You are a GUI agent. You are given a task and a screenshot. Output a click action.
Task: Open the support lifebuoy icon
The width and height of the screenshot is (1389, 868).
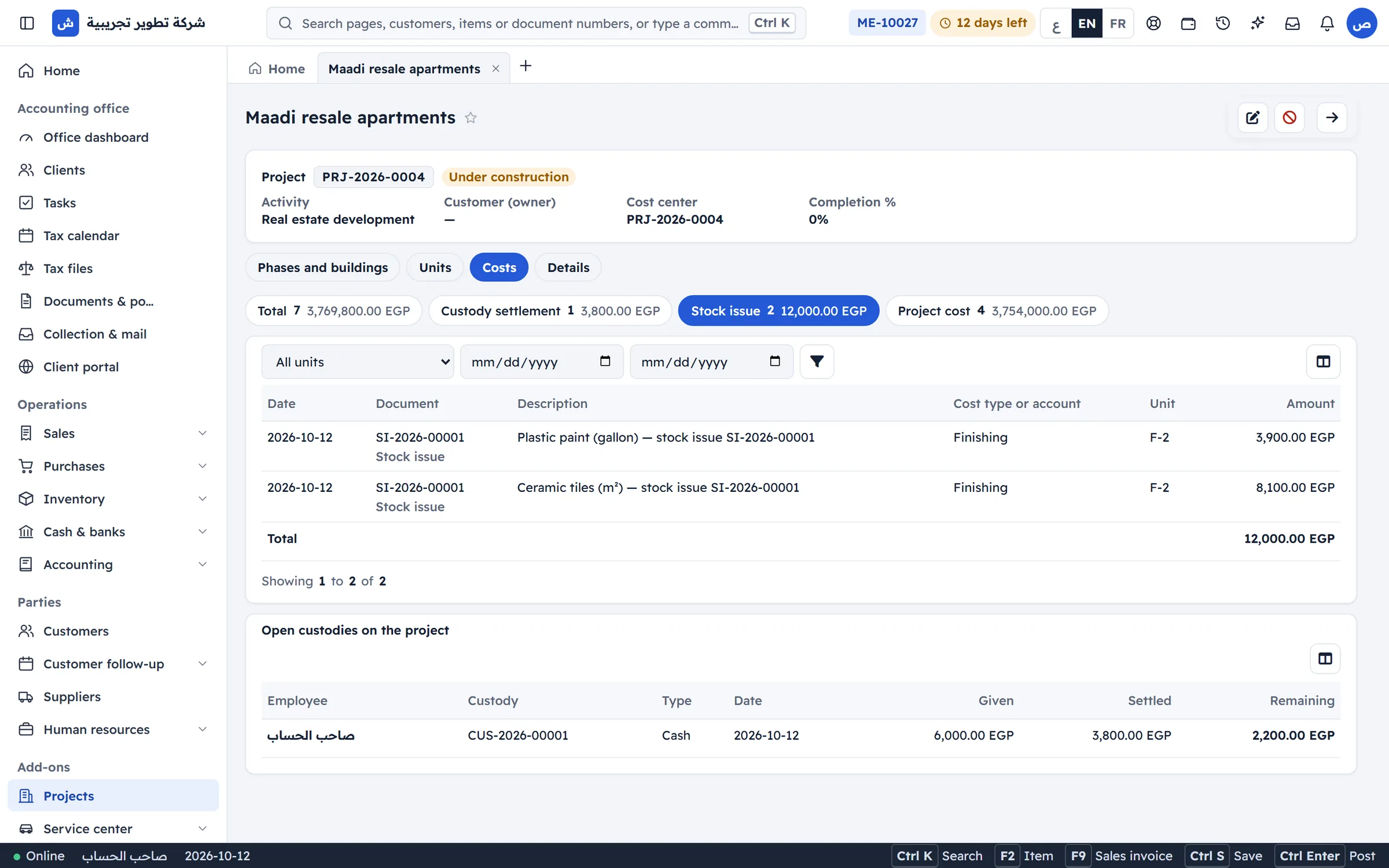1153,23
